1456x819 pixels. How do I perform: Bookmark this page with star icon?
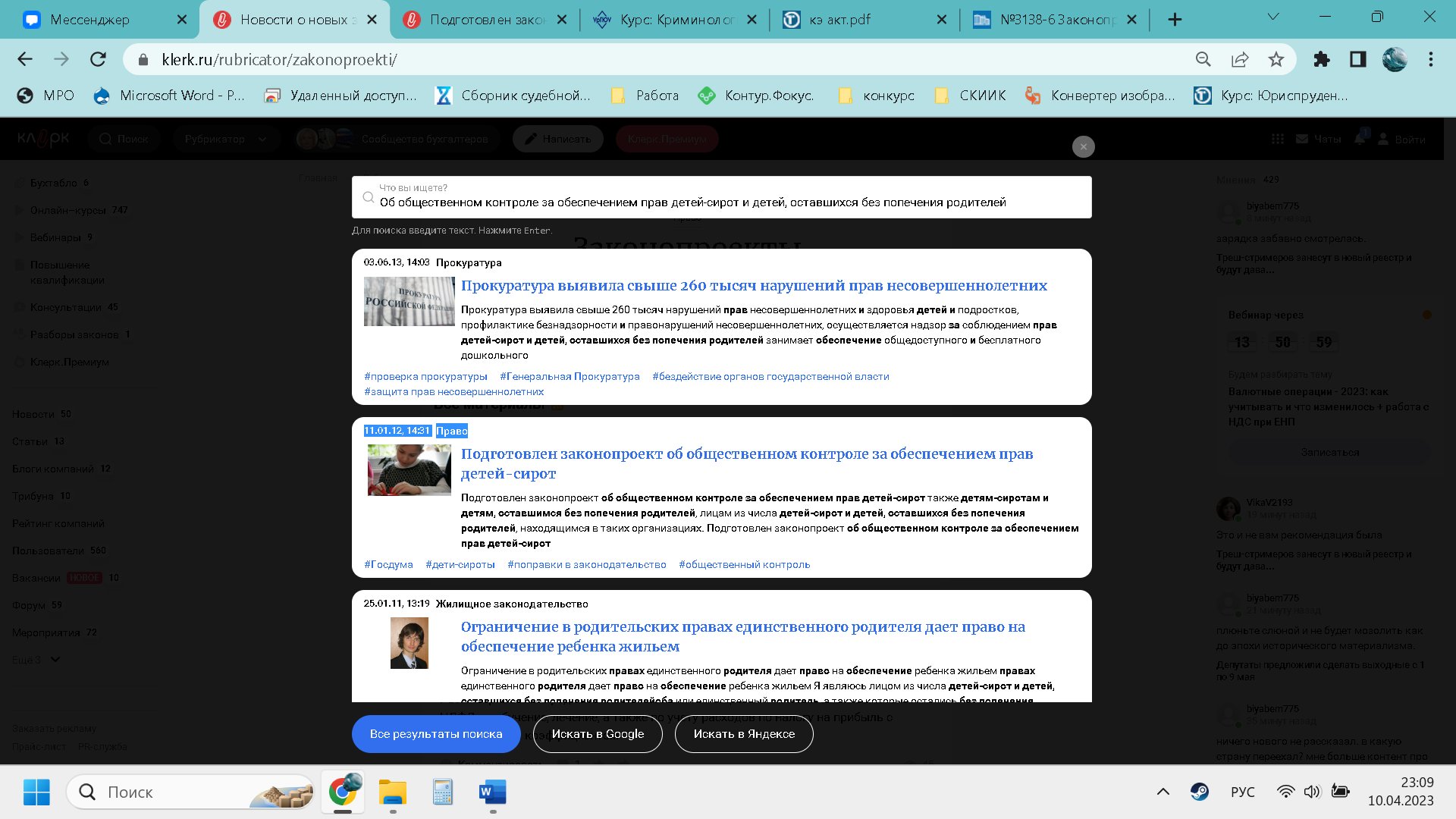pyautogui.click(x=1276, y=59)
